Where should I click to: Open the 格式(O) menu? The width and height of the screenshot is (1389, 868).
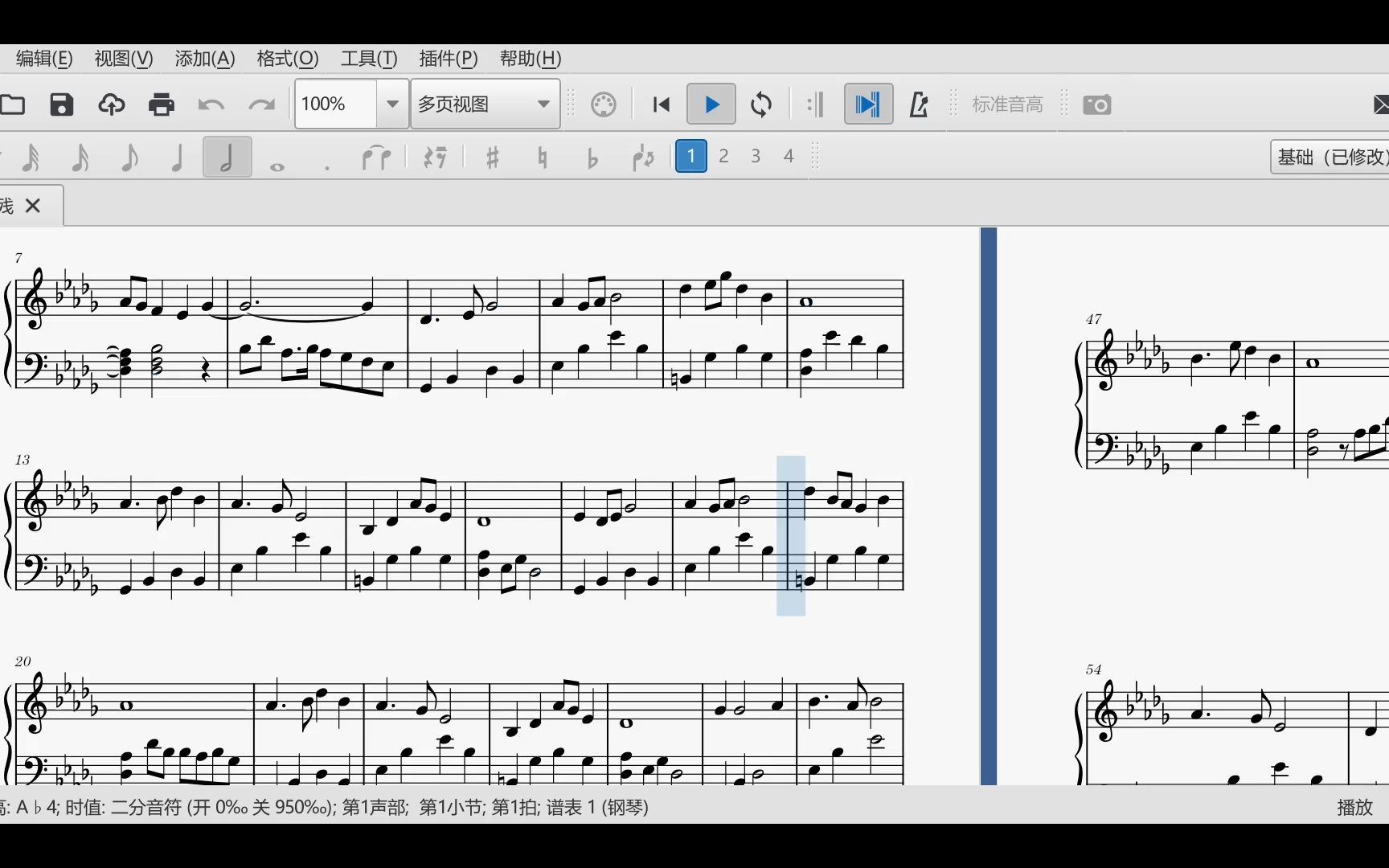[x=288, y=59]
